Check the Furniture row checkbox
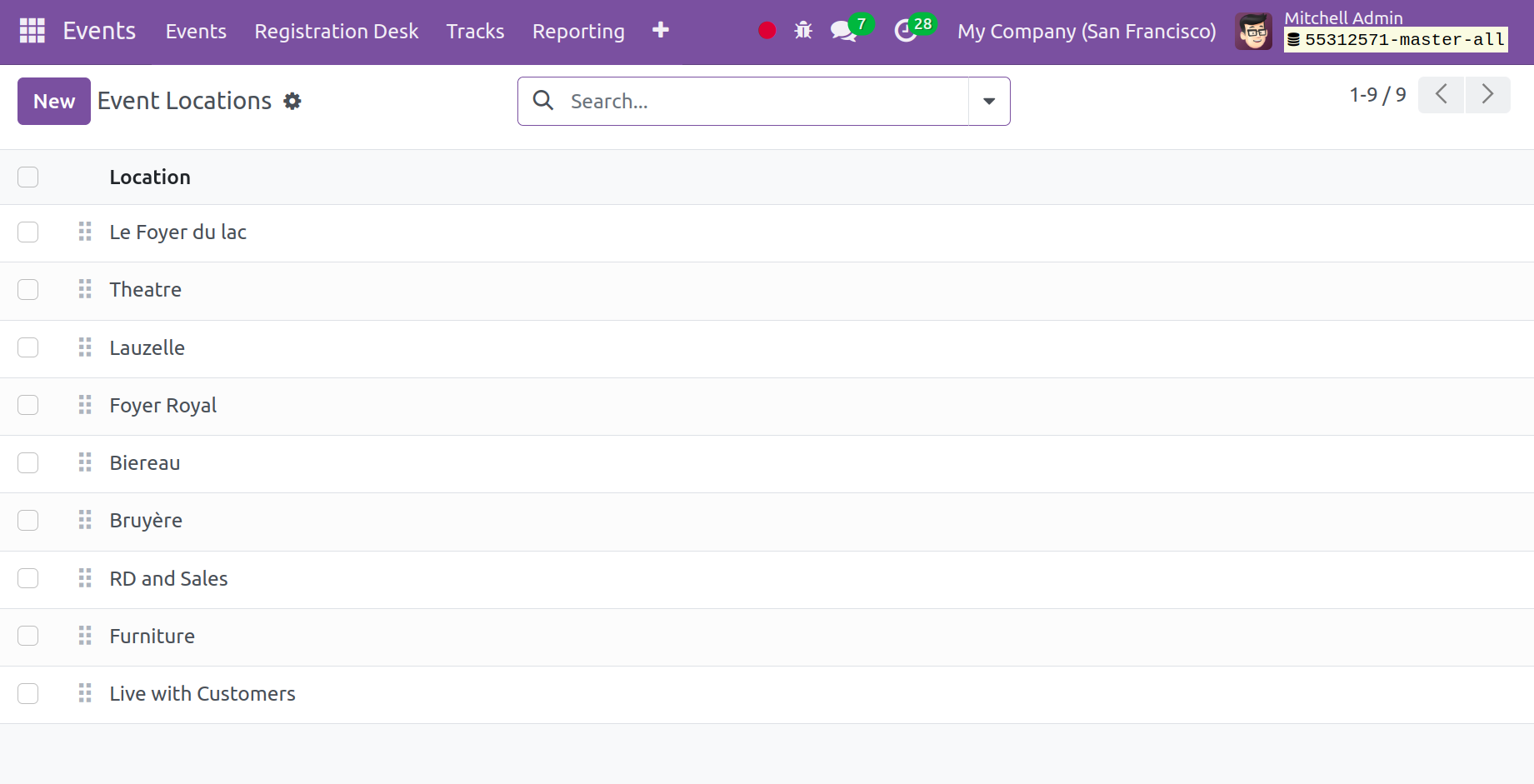This screenshot has width=1534, height=784. click(28, 636)
